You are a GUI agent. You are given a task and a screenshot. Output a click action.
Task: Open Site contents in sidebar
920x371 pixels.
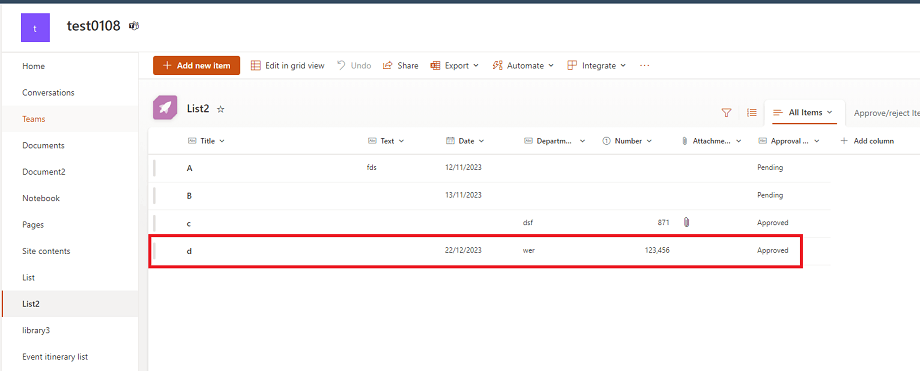pyautogui.click(x=46, y=251)
